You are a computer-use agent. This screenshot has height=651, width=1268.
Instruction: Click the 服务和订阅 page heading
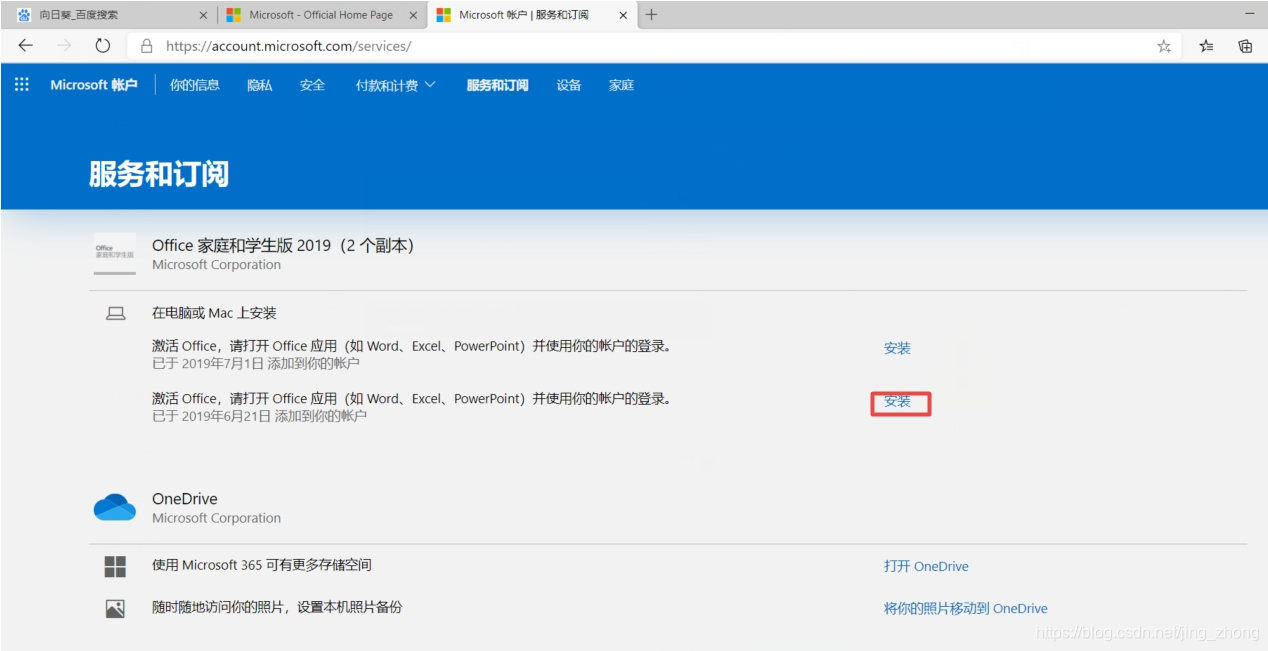tap(159, 174)
